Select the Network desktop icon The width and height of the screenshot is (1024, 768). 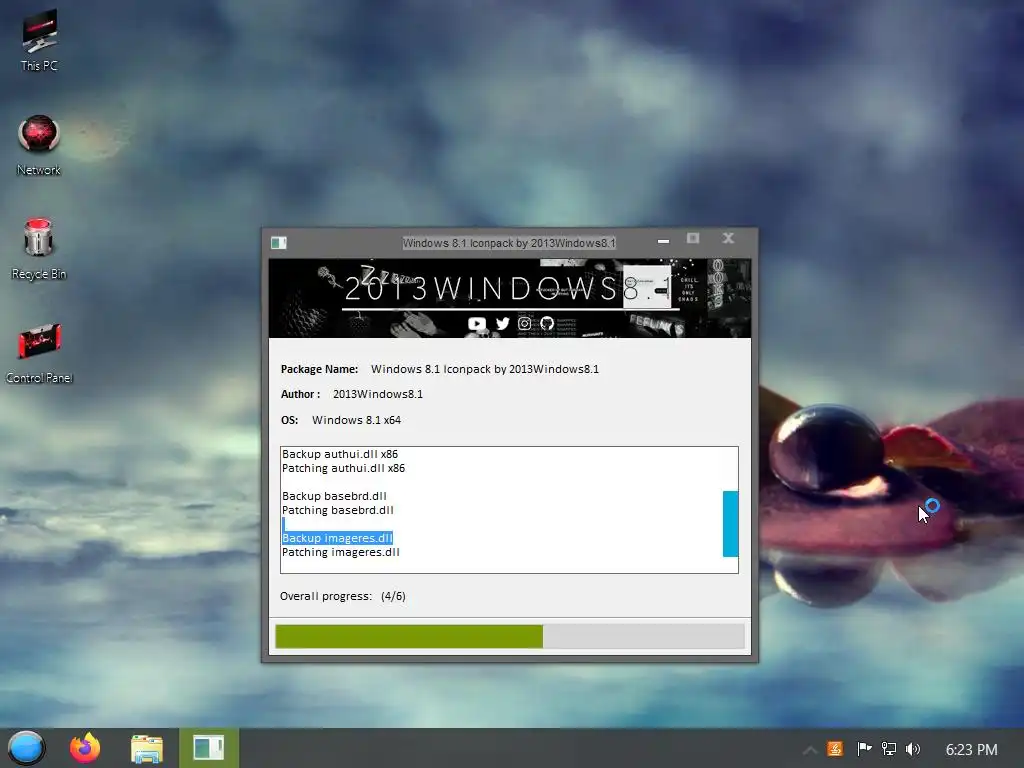point(39,145)
